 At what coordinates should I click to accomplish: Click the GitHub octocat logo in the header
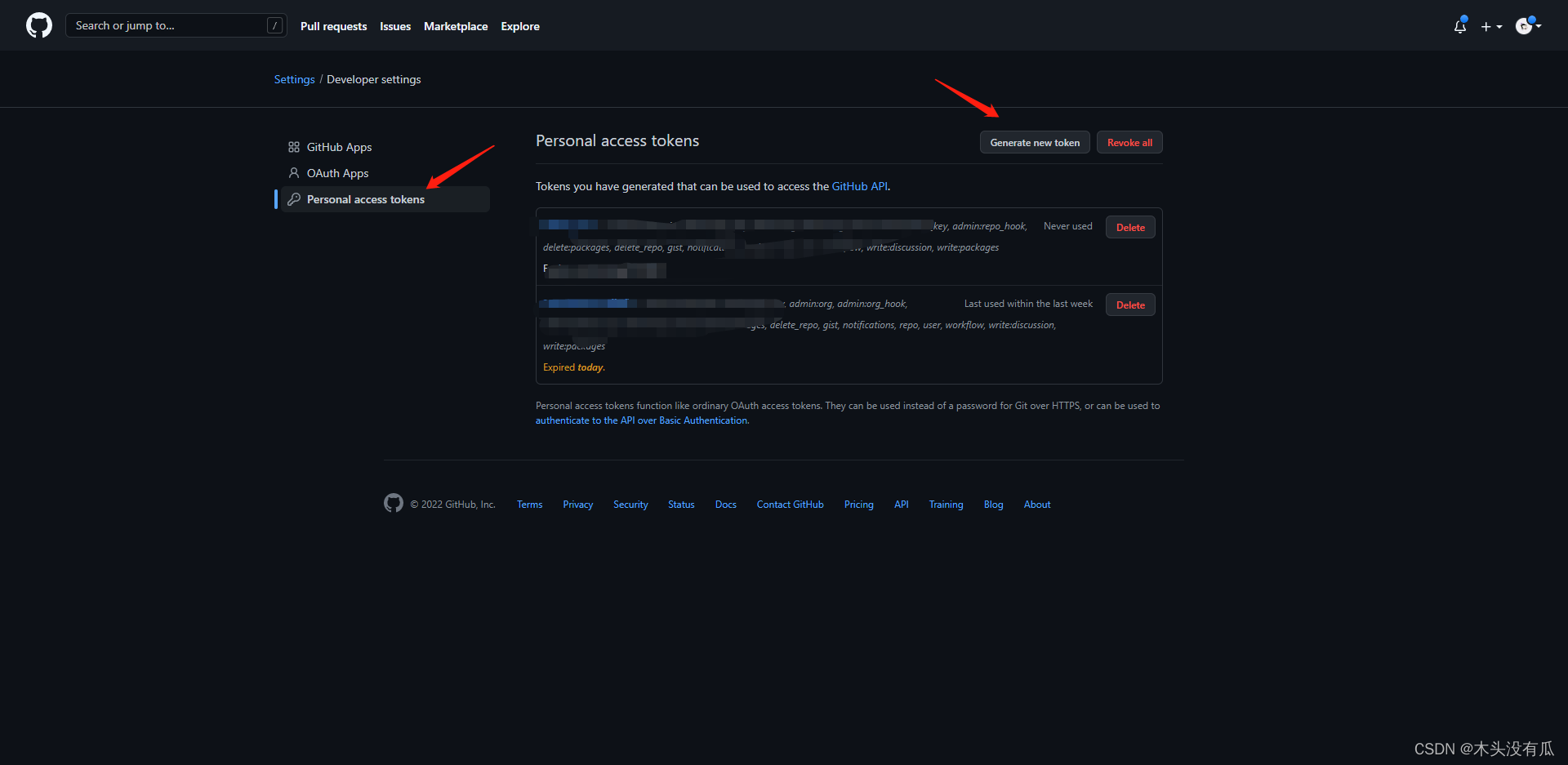click(x=38, y=25)
